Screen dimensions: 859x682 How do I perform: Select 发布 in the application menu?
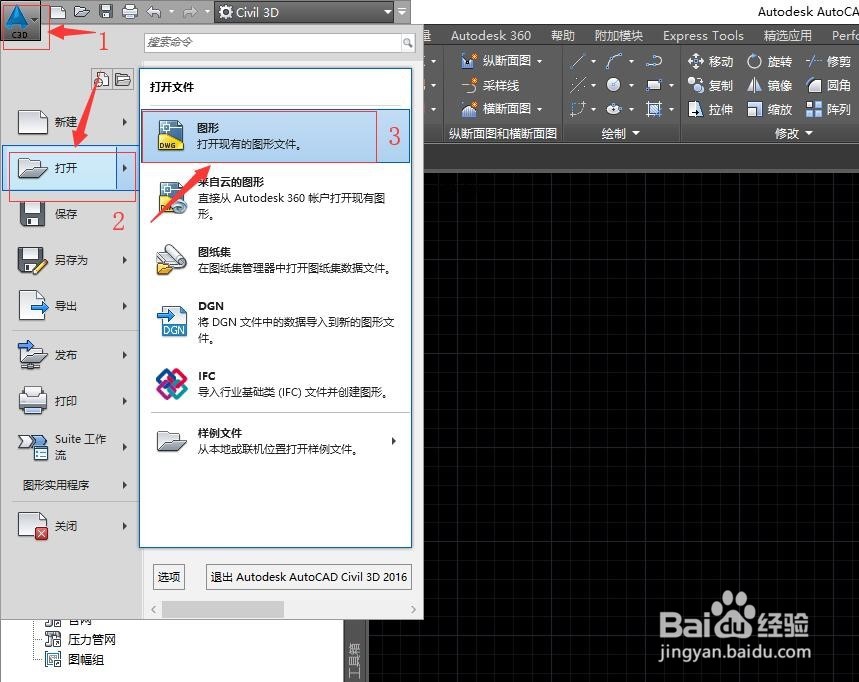click(70, 355)
